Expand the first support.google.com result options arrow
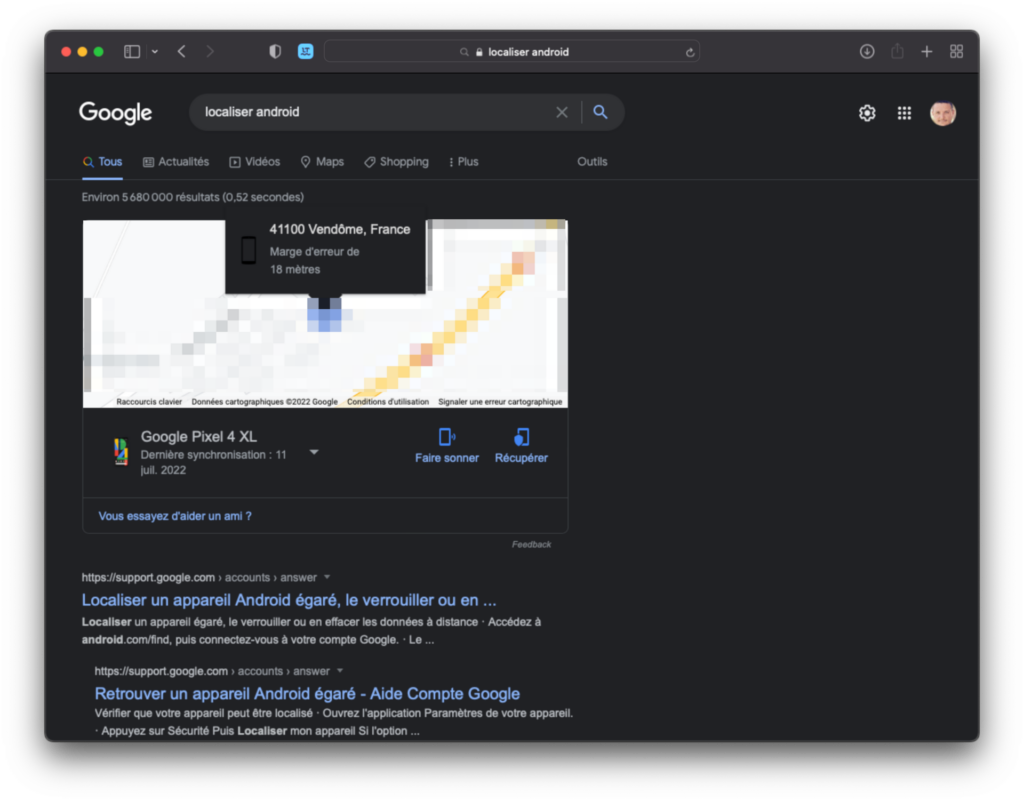The height and width of the screenshot is (801, 1024). [x=327, y=577]
